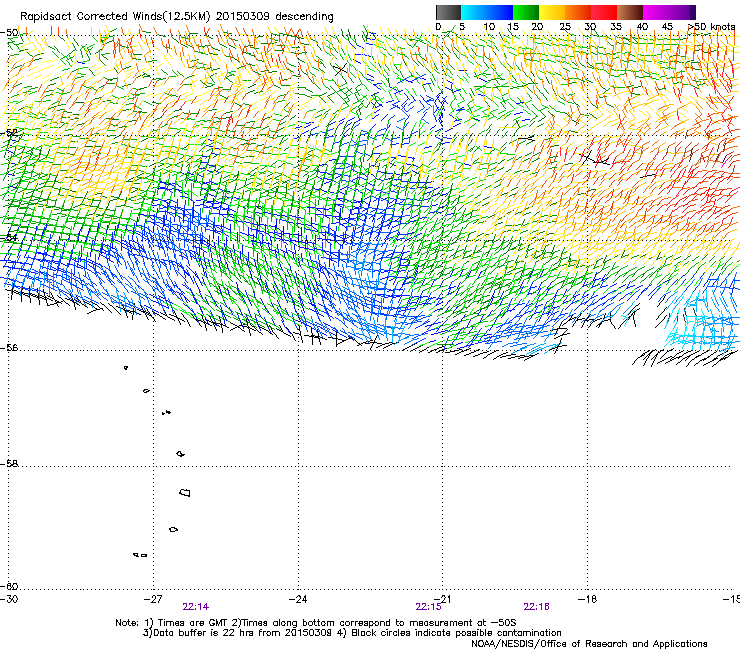Screen dimensions: 740x650
Task: Click the longitude label '-30'
Action: 9,599
